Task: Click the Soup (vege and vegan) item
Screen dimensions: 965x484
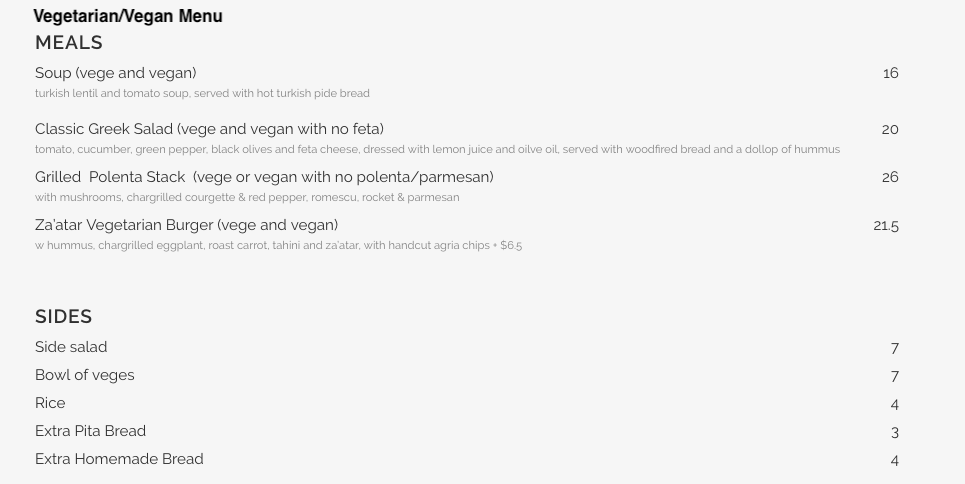Action: pyautogui.click(x=116, y=73)
